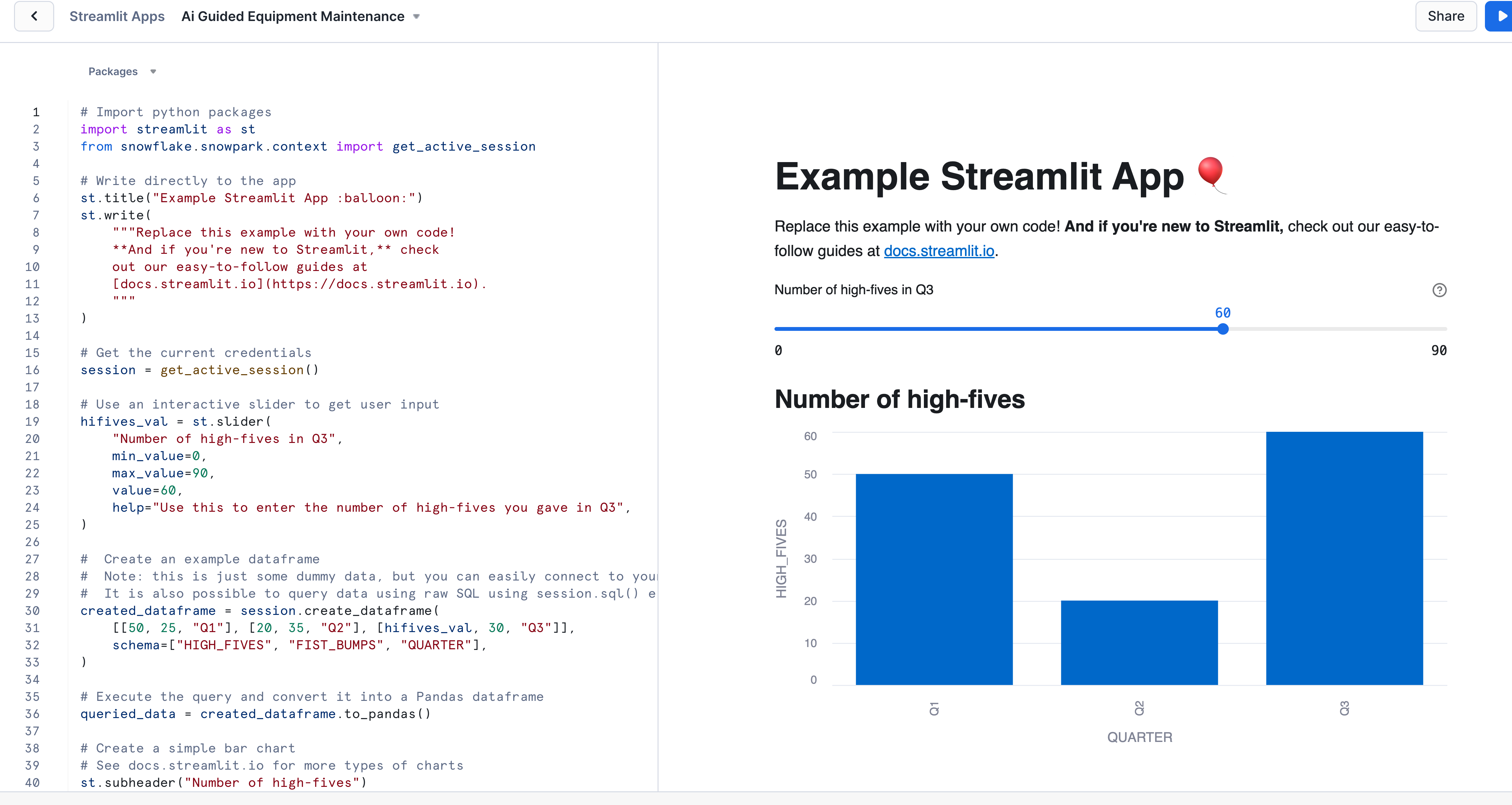Click line number 19 in the gutter
Image resolution: width=1512 pixels, height=805 pixels.
[x=32, y=422]
